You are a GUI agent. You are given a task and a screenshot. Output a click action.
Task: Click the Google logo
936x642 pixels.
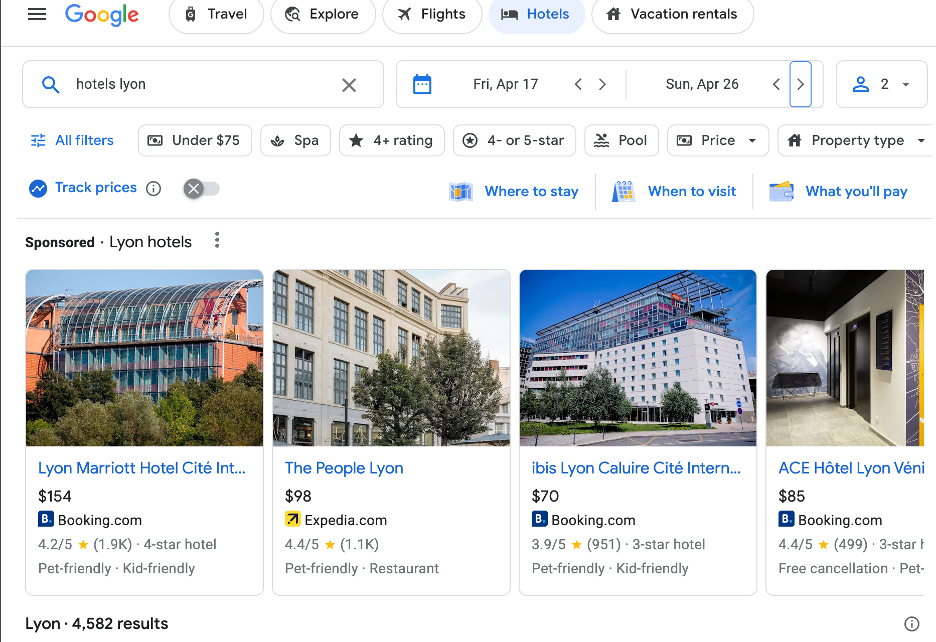(x=101, y=15)
